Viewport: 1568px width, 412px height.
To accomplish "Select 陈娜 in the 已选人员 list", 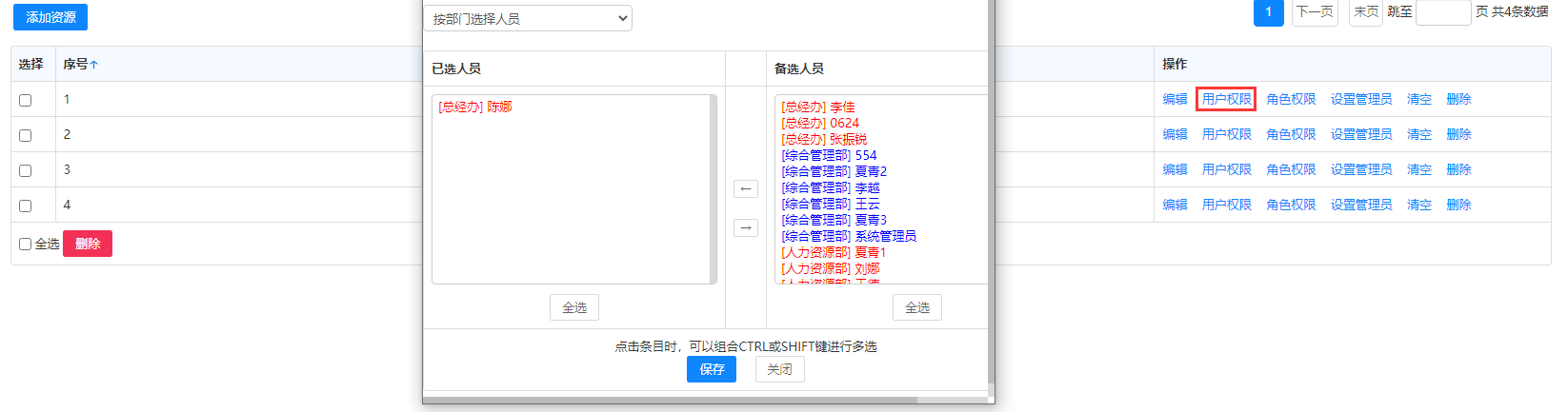I will (475, 107).
